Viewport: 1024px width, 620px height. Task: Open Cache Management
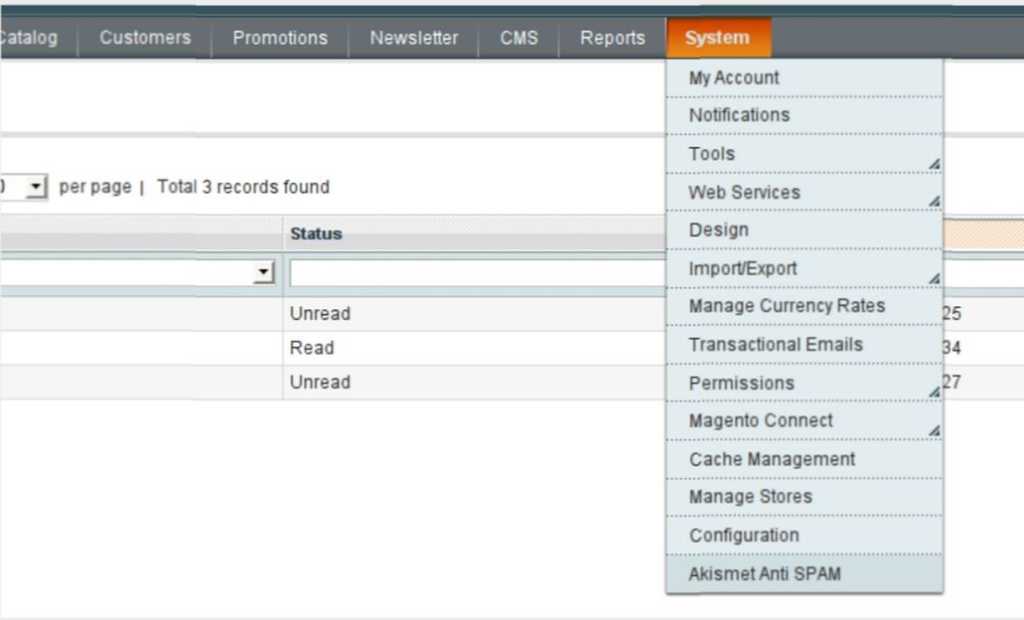coord(805,459)
